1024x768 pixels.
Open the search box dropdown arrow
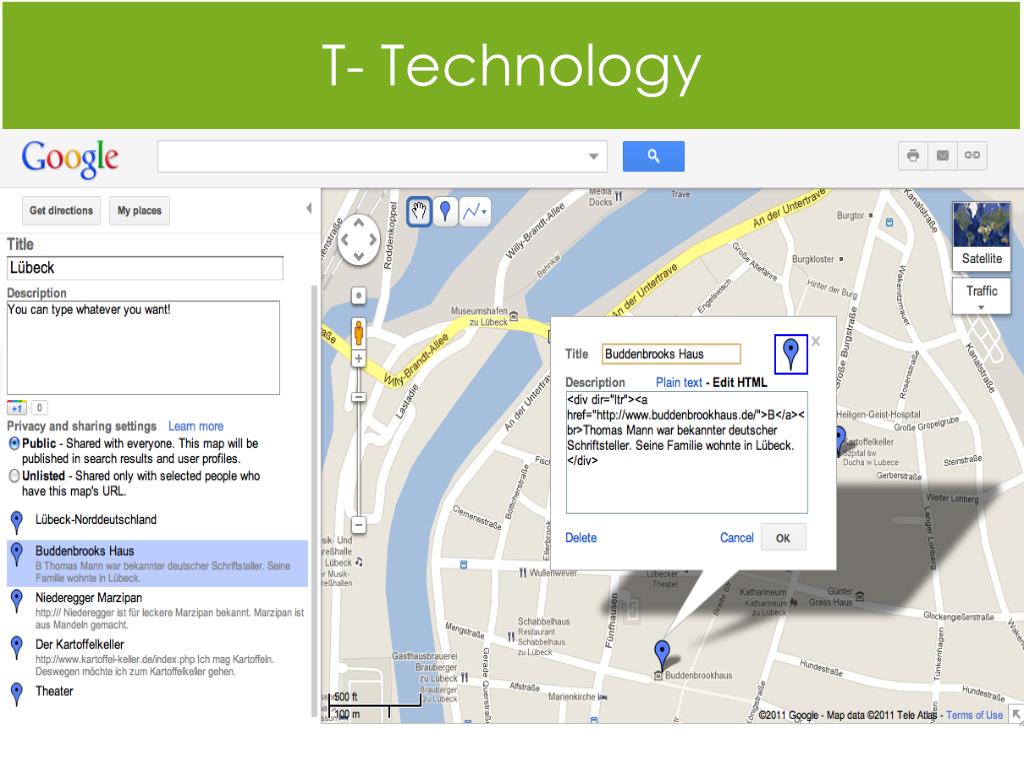(593, 157)
